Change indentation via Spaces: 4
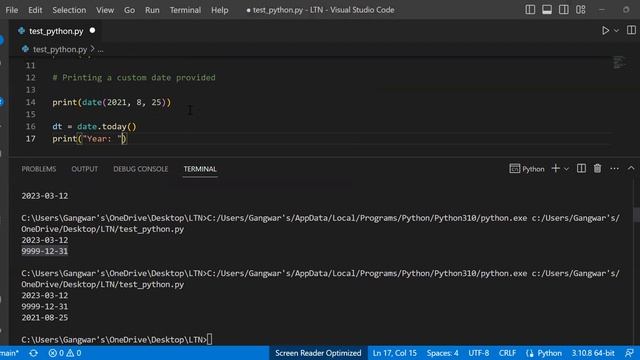This screenshot has height=360, width=640. tap(442, 353)
